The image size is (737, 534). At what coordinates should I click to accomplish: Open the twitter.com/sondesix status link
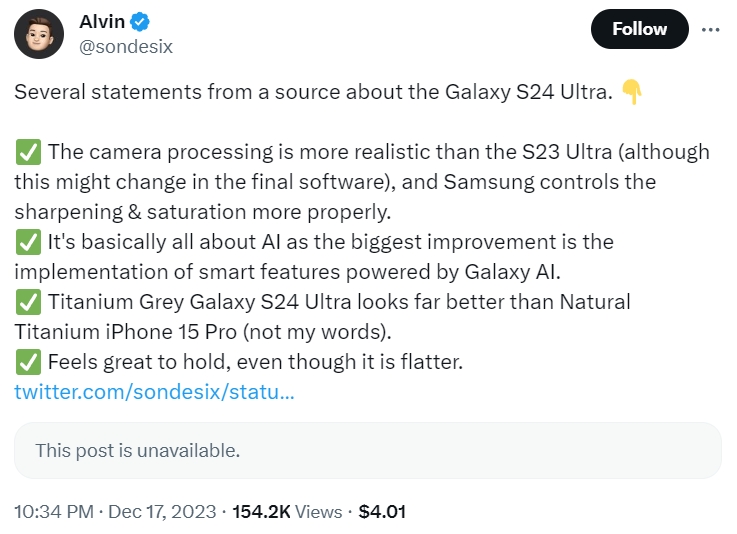pos(154,392)
